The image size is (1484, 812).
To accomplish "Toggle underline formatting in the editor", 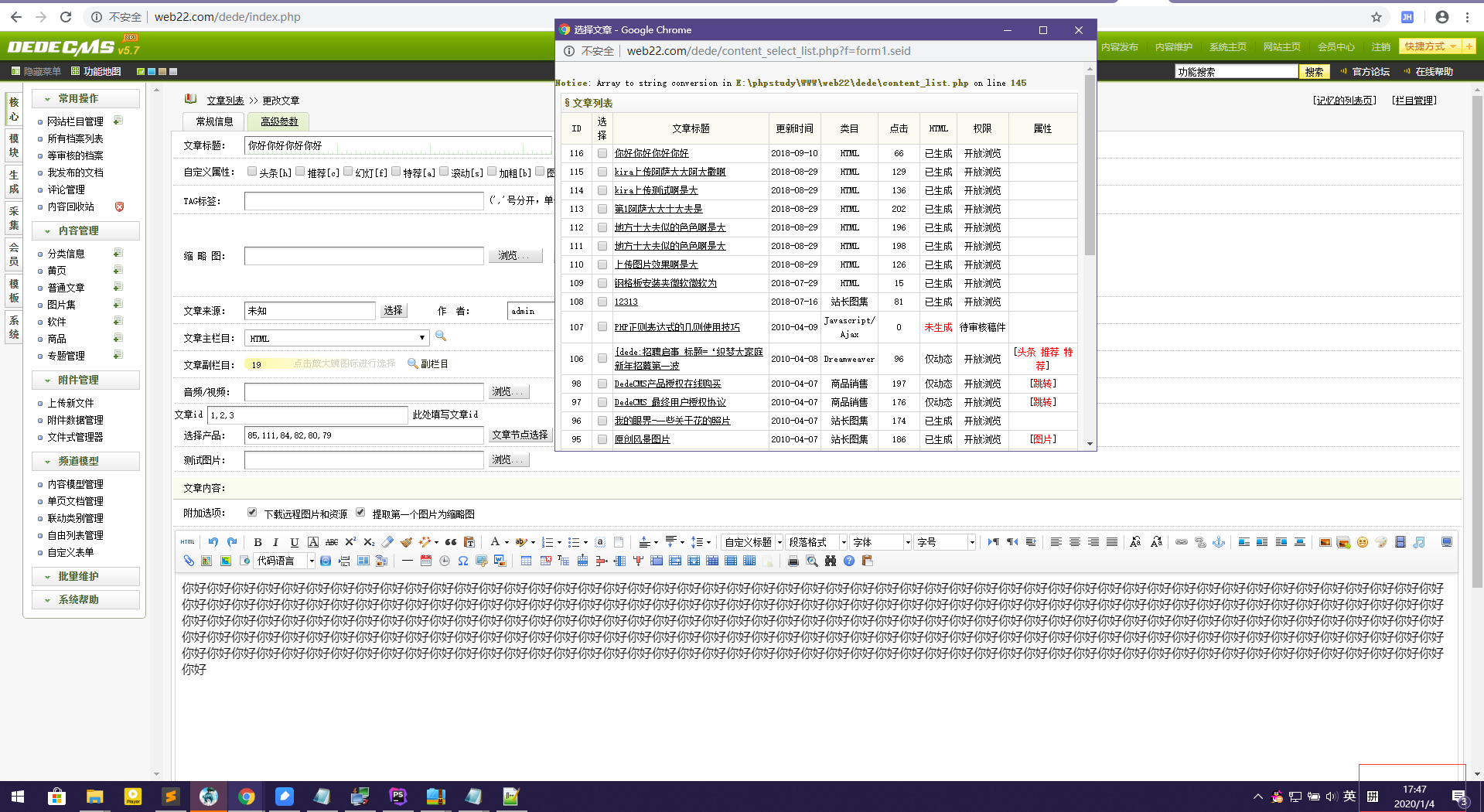I will coord(294,542).
